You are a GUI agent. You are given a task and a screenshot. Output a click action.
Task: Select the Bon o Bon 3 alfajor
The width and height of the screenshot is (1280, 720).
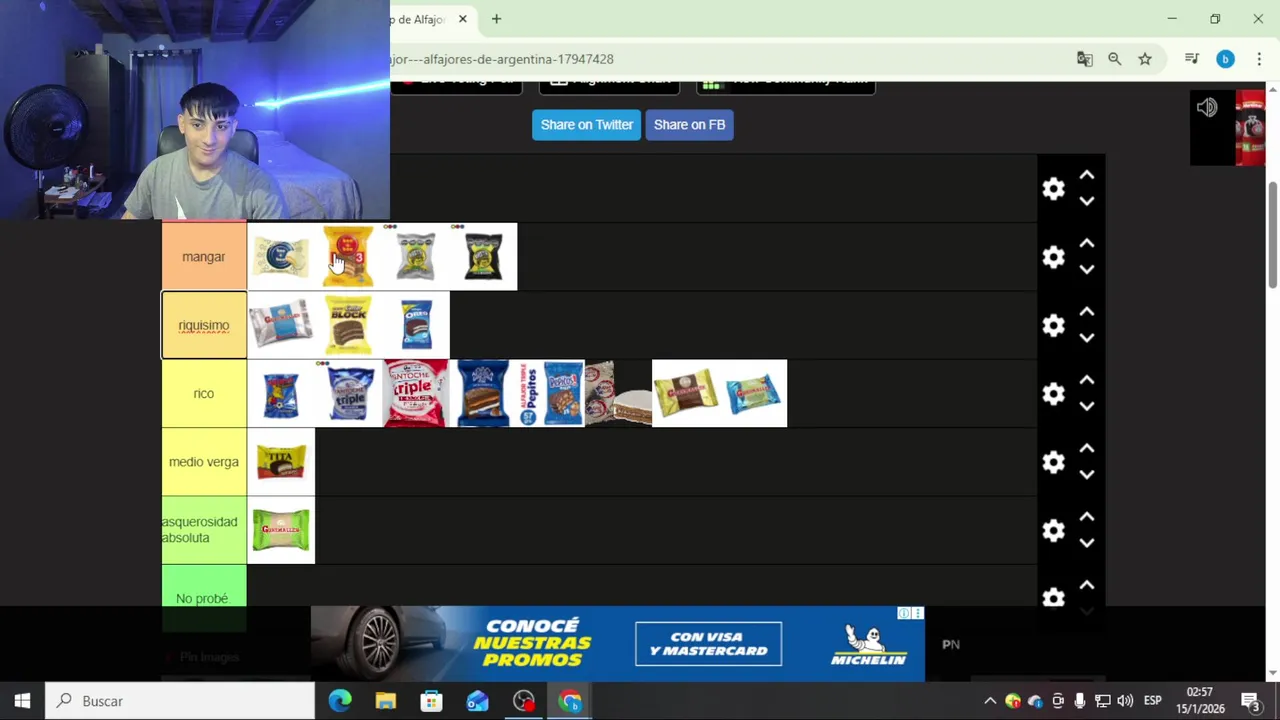pyautogui.click(x=348, y=257)
